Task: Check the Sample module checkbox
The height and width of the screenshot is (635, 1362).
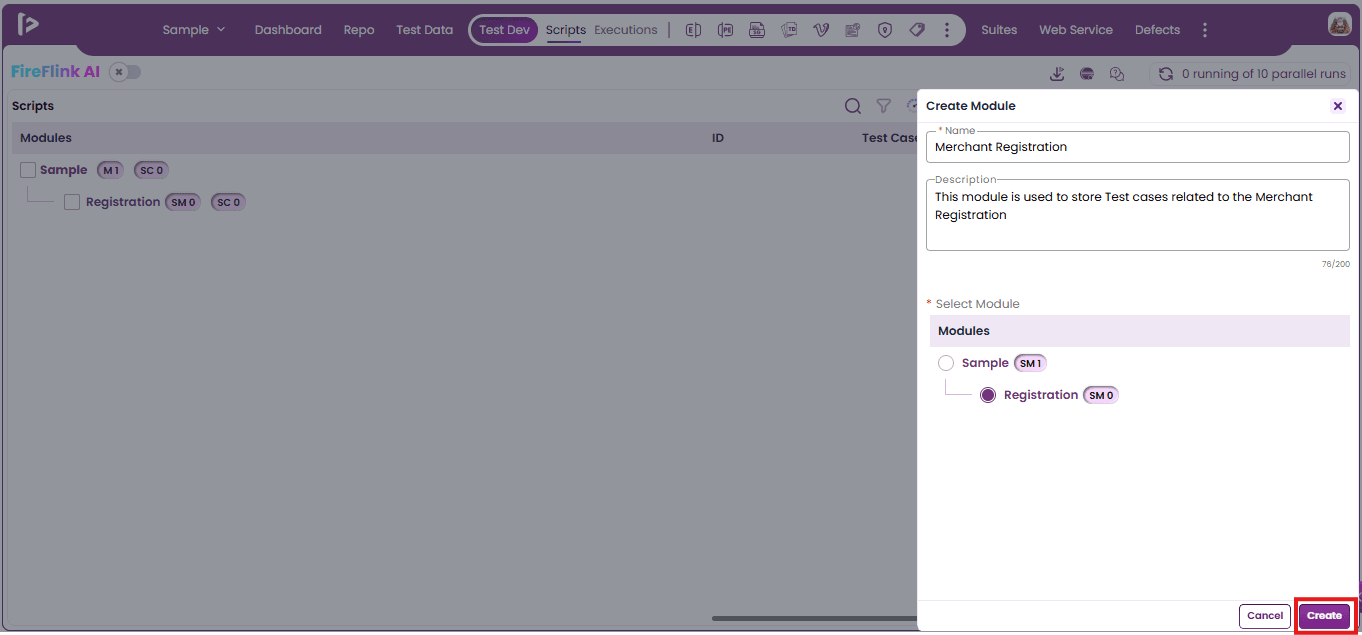Action: (28, 170)
